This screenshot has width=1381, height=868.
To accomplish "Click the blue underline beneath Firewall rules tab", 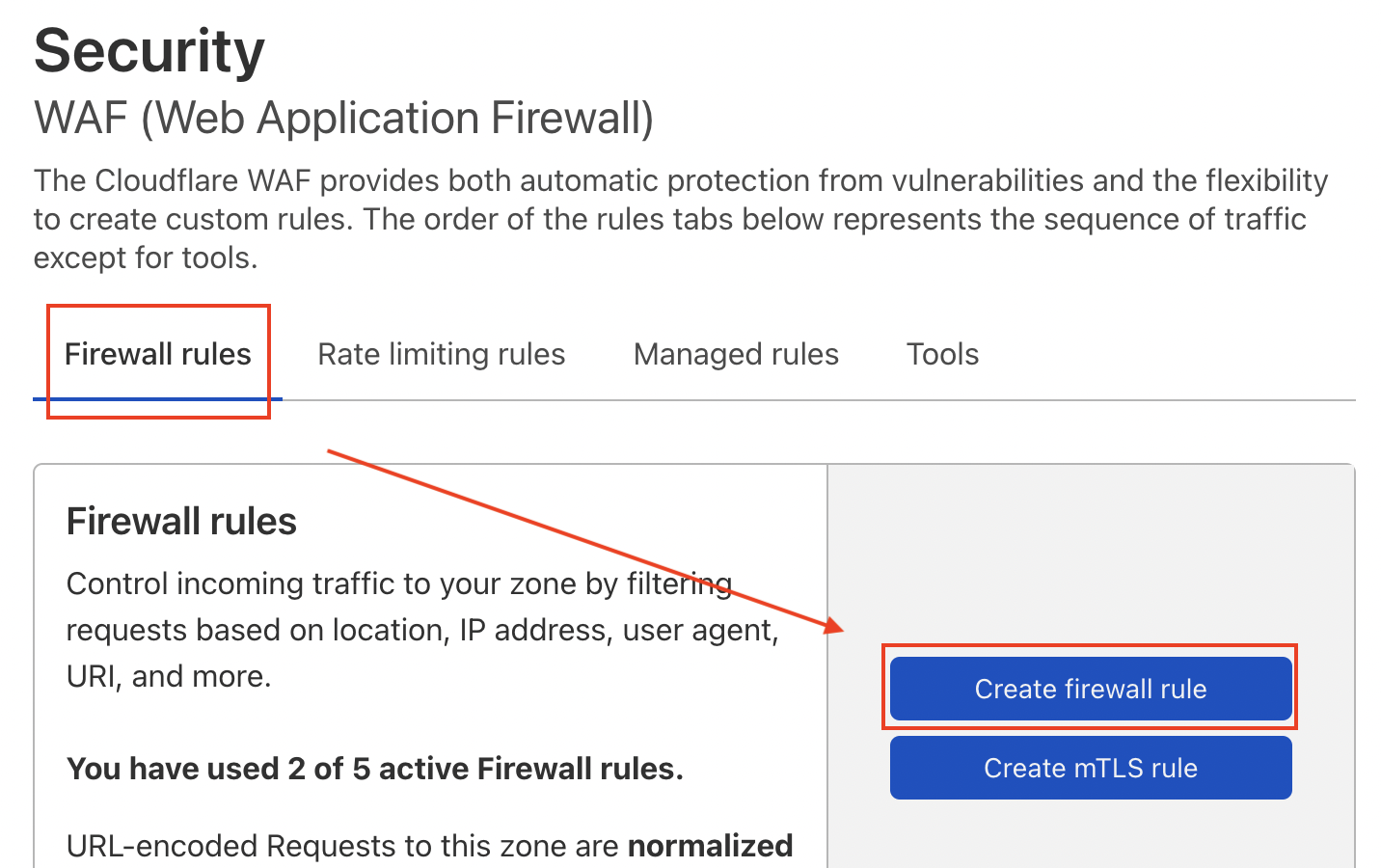I will point(157,397).
